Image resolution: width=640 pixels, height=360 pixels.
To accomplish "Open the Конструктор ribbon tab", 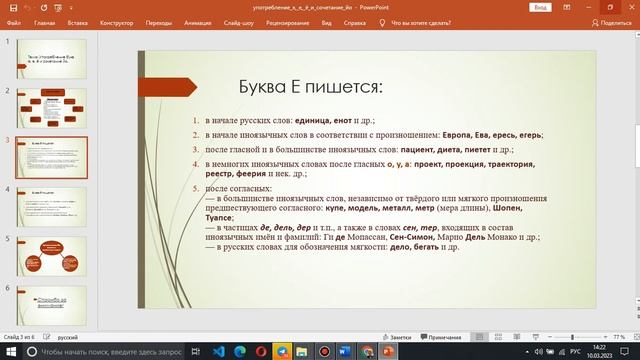I will pyautogui.click(x=116, y=23).
